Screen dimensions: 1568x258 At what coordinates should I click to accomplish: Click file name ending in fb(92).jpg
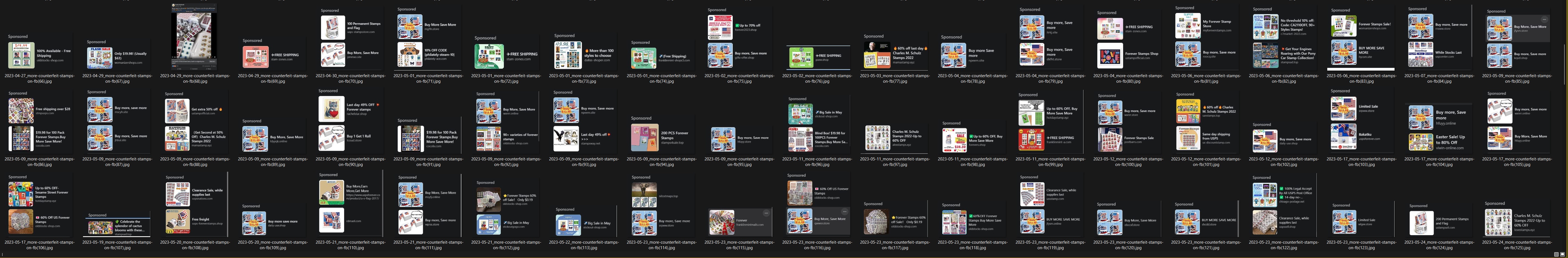506,161
